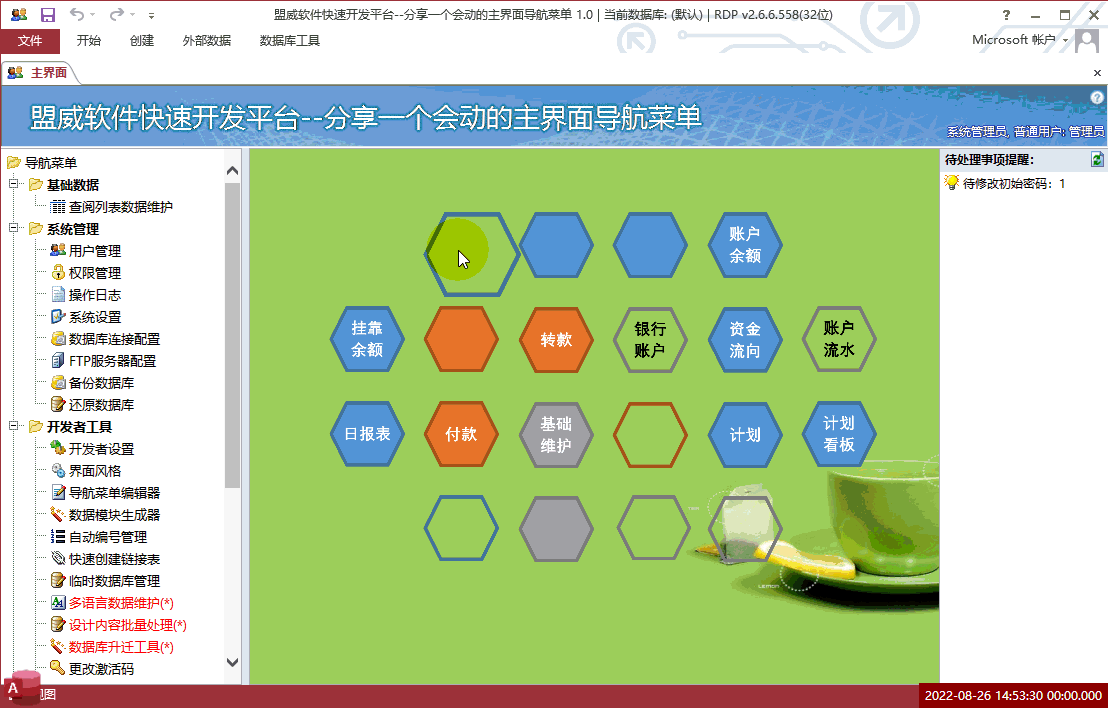Click the 账户余额 hexagon button

[745, 245]
